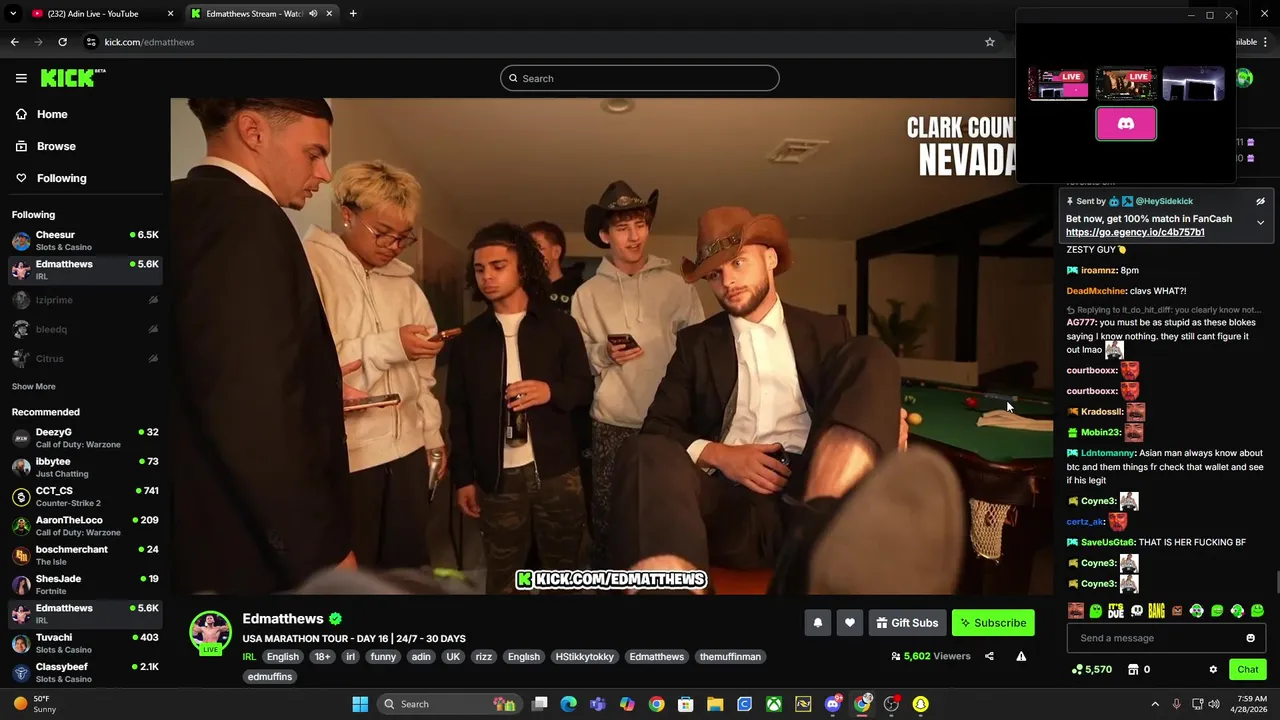
Task: Show hidden system tray icons
Action: [1155, 704]
